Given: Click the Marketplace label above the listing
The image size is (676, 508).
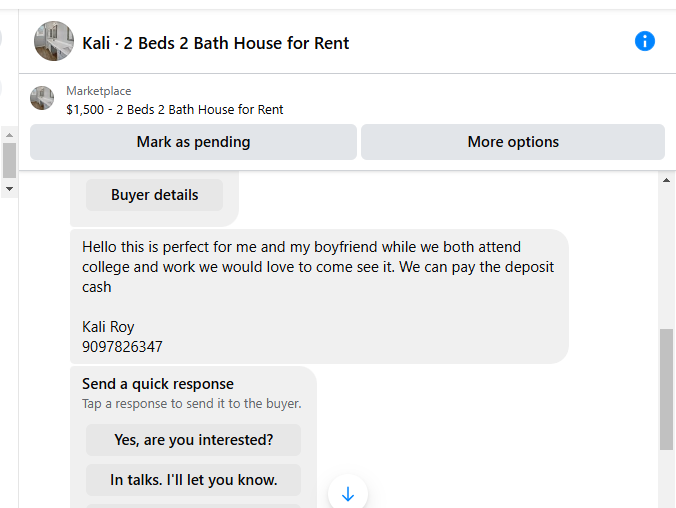Looking at the screenshot, I should (99, 91).
